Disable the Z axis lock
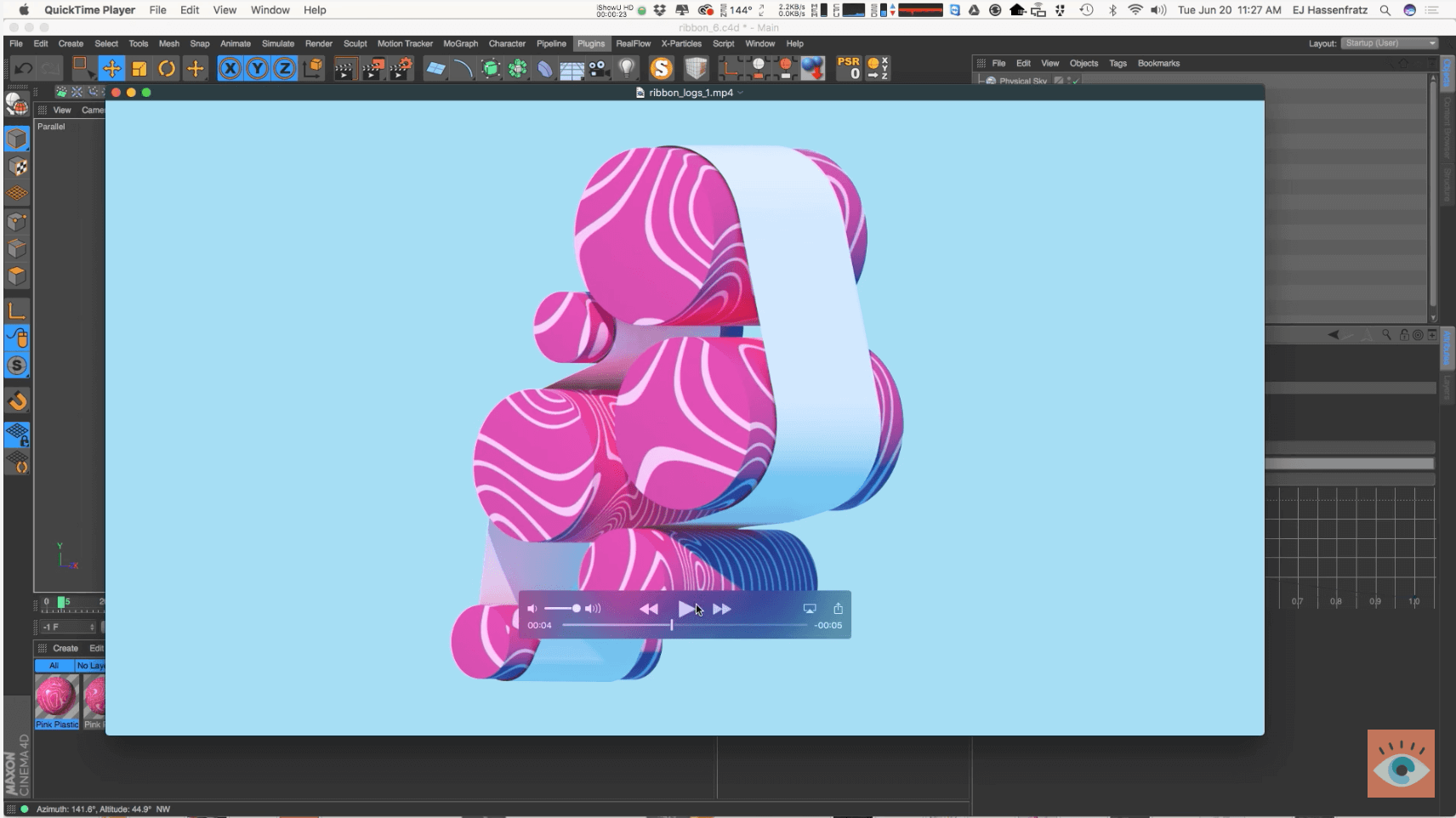This screenshot has height=818, width=1456. (x=284, y=68)
